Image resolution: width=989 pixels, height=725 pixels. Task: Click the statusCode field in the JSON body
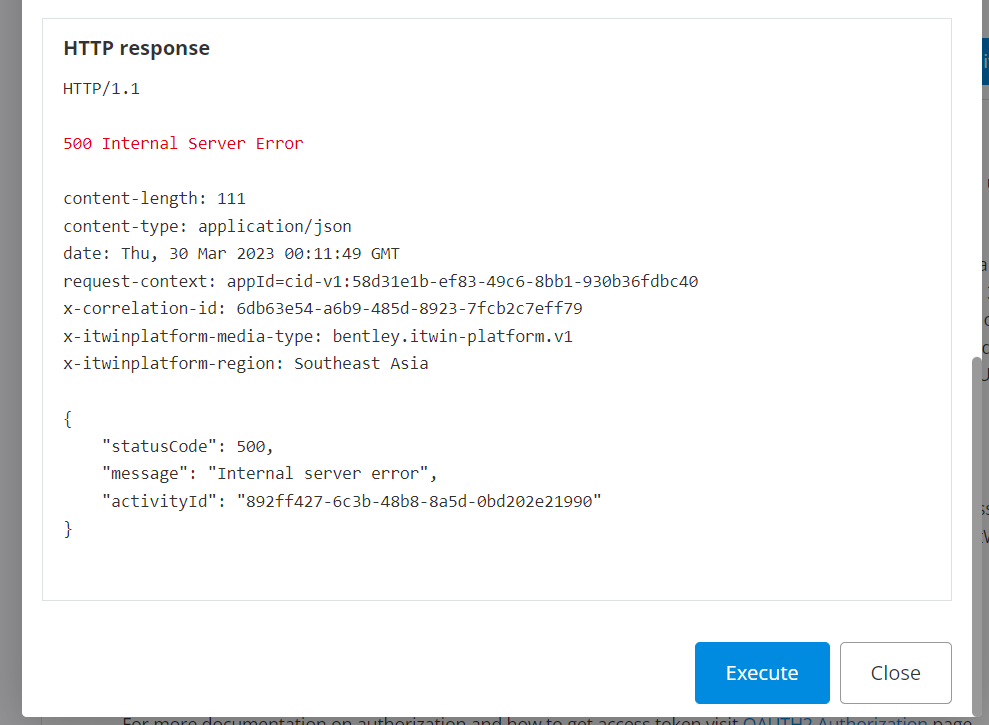point(158,445)
